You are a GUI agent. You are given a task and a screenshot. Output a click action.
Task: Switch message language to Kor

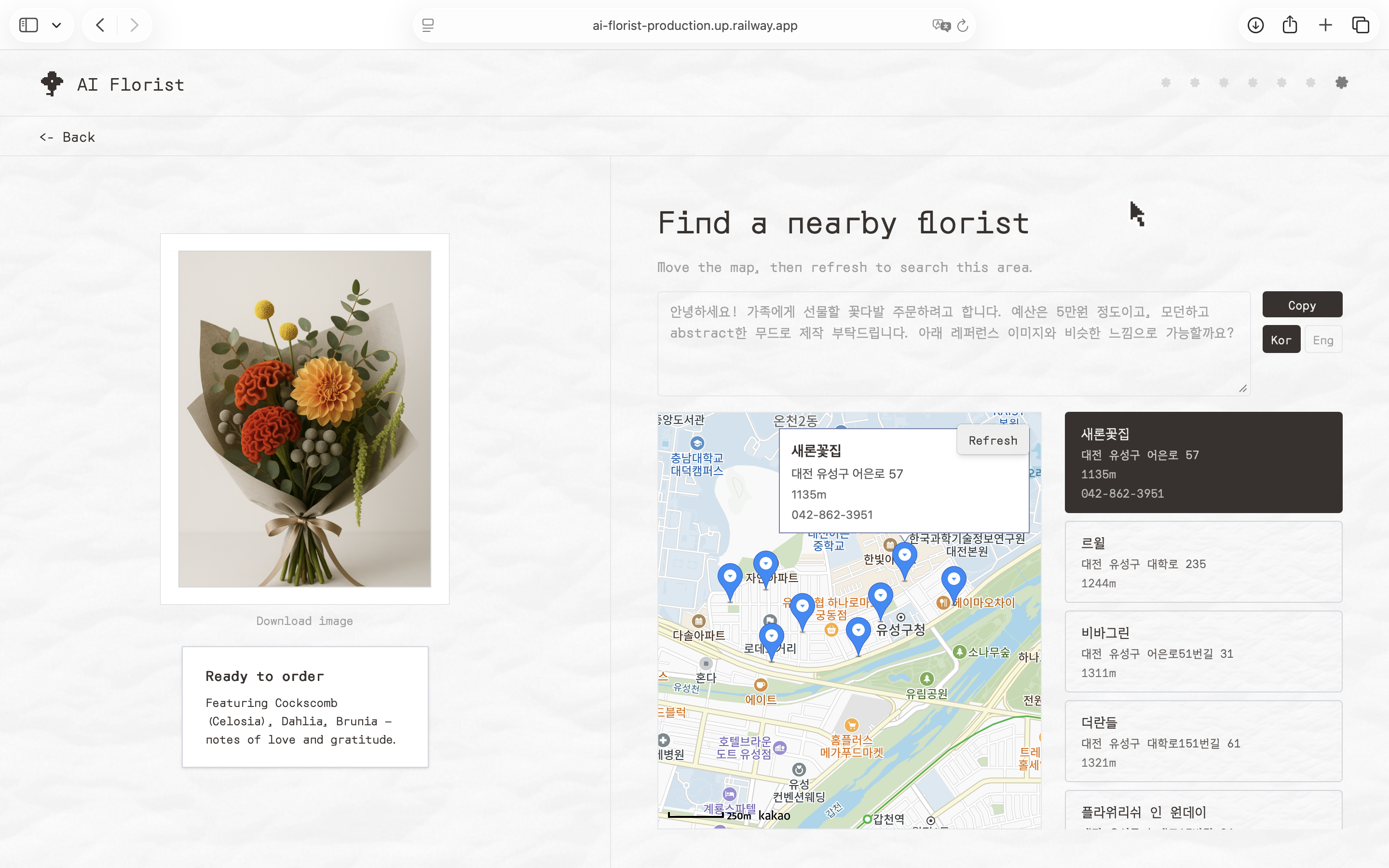pyautogui.click(x=1280, y=340)
